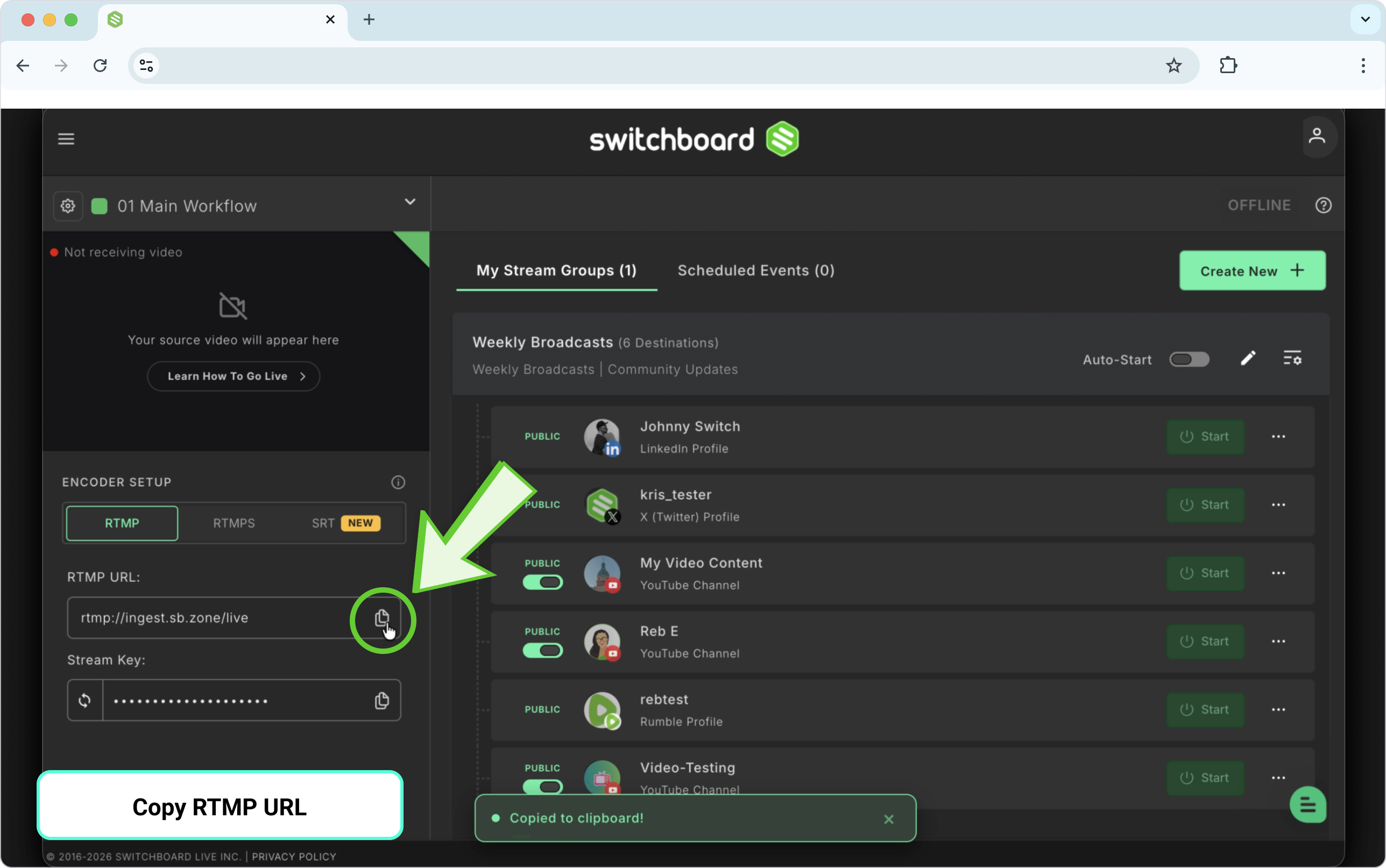Close the current browser tab

point(330,19)
